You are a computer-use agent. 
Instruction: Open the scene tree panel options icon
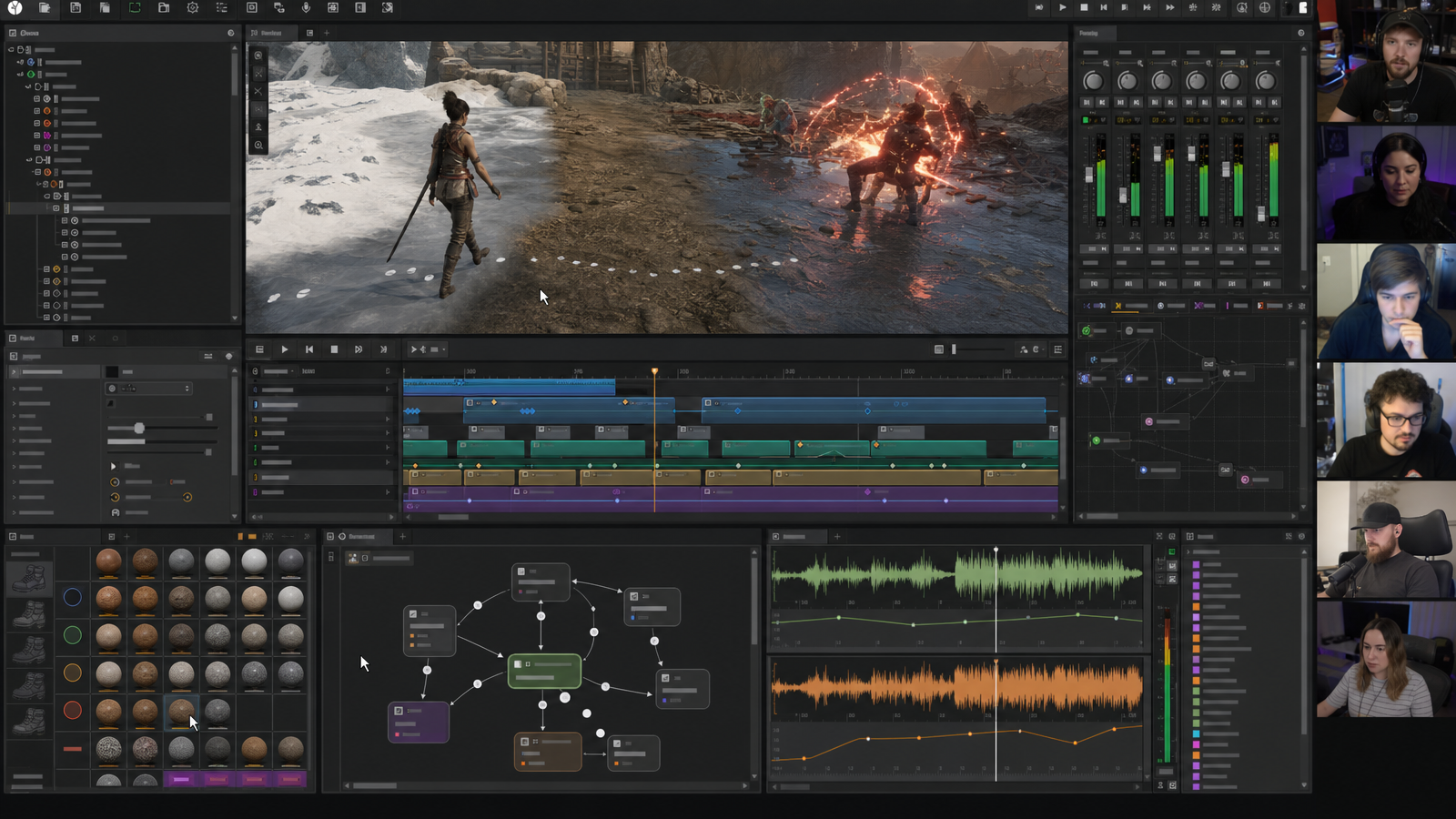pos(230,33)
